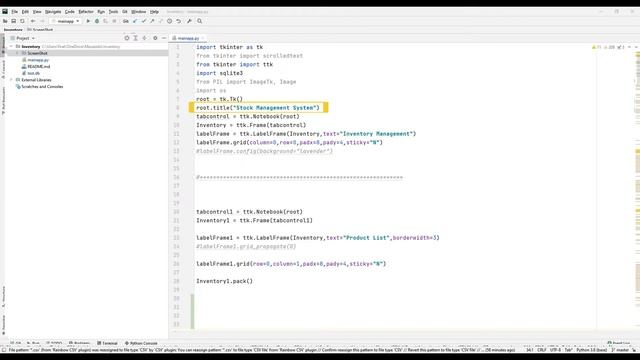Start debugging with the bug icon

[x=97, y=21]
